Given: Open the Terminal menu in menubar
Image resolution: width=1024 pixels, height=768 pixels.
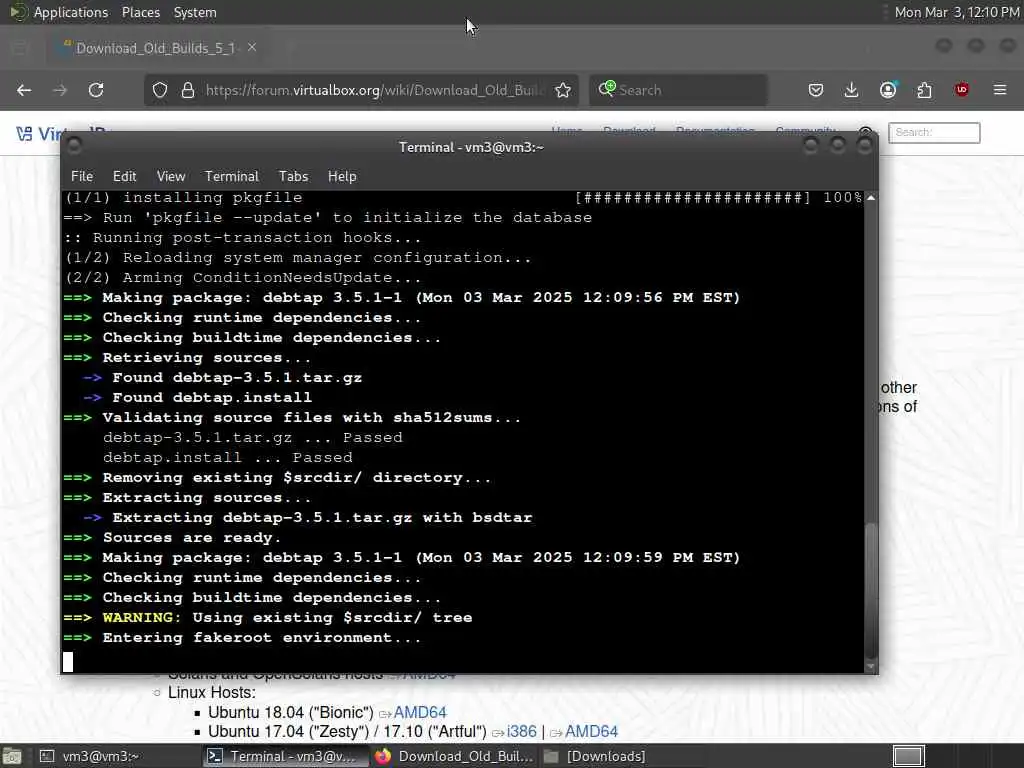Looking at the screenshot, I should pos(232,176).
